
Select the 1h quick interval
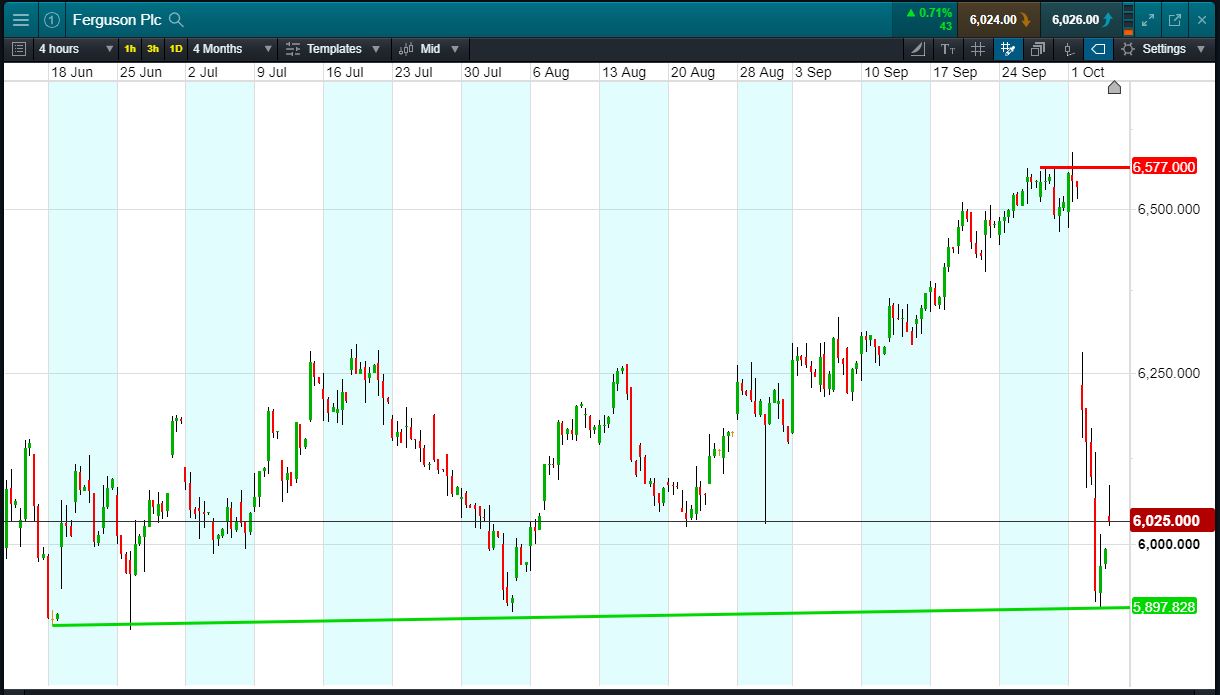[x=130, y=49]
